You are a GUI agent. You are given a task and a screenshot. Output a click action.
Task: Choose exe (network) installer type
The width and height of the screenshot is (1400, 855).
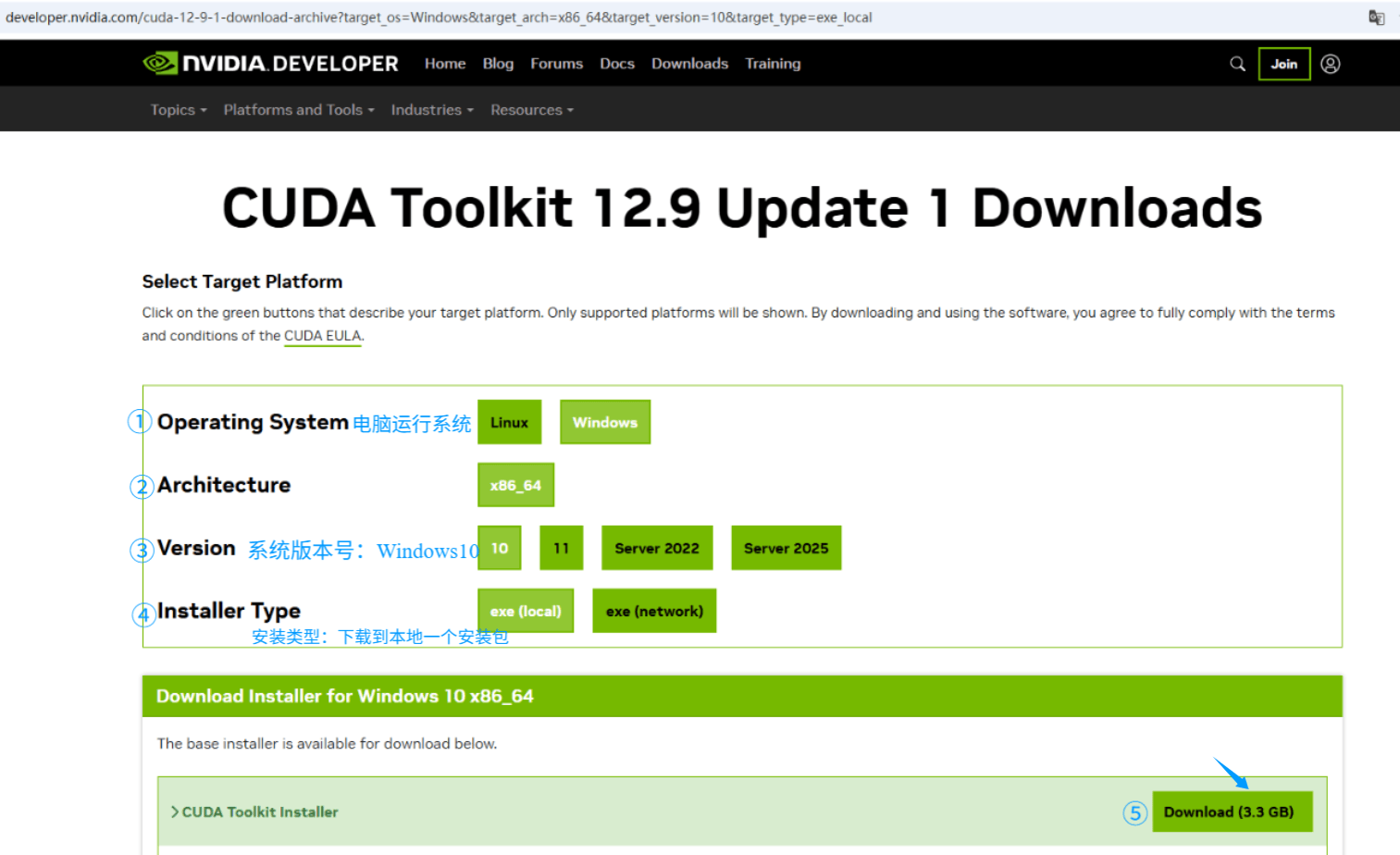654,611
